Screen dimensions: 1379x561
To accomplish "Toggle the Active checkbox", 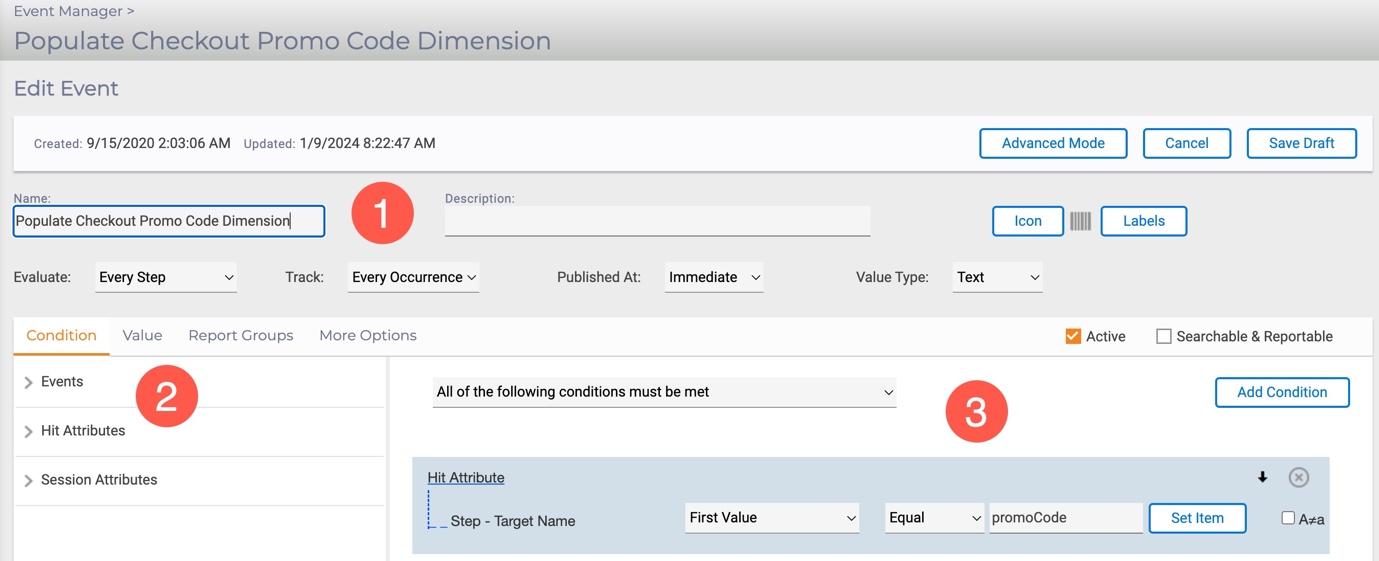I will [1074, 337].
